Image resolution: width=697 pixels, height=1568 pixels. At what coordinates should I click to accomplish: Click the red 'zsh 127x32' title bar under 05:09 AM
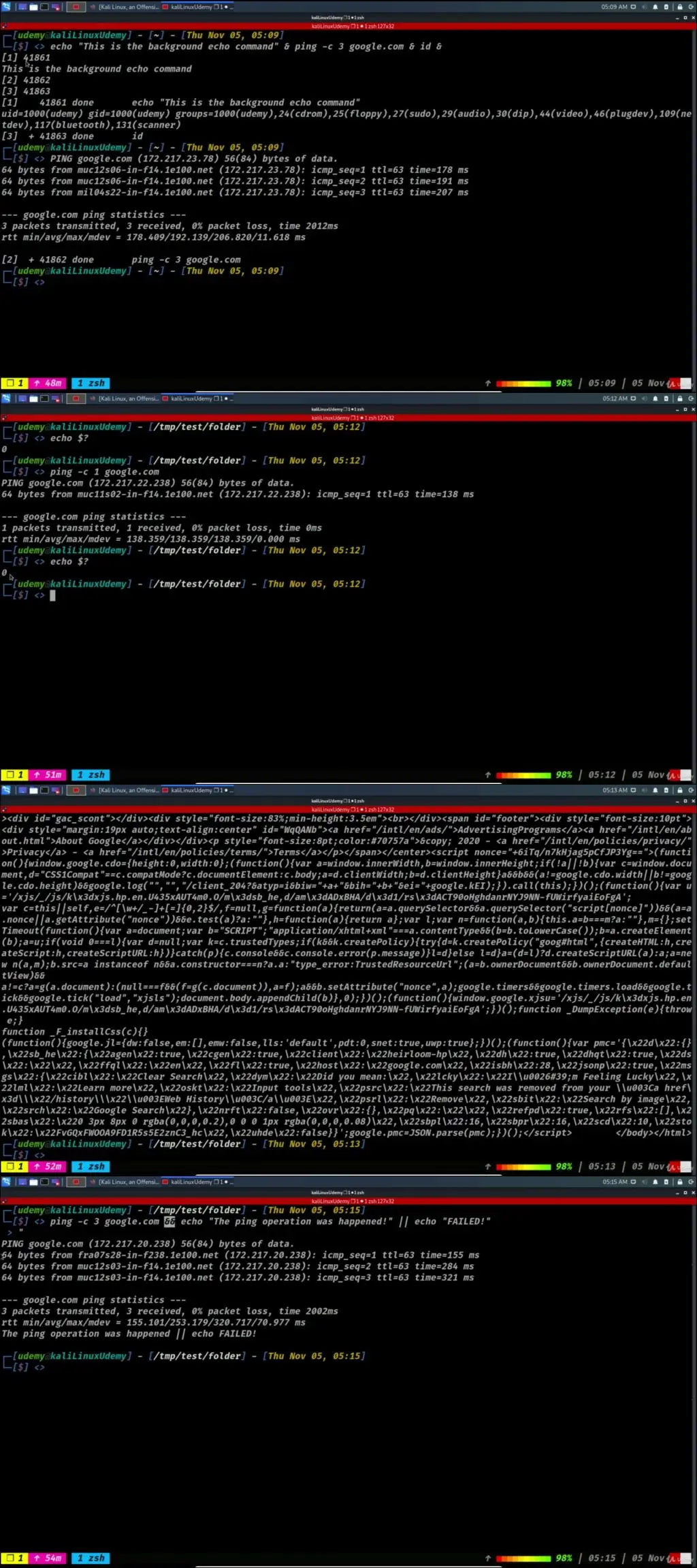348,26
